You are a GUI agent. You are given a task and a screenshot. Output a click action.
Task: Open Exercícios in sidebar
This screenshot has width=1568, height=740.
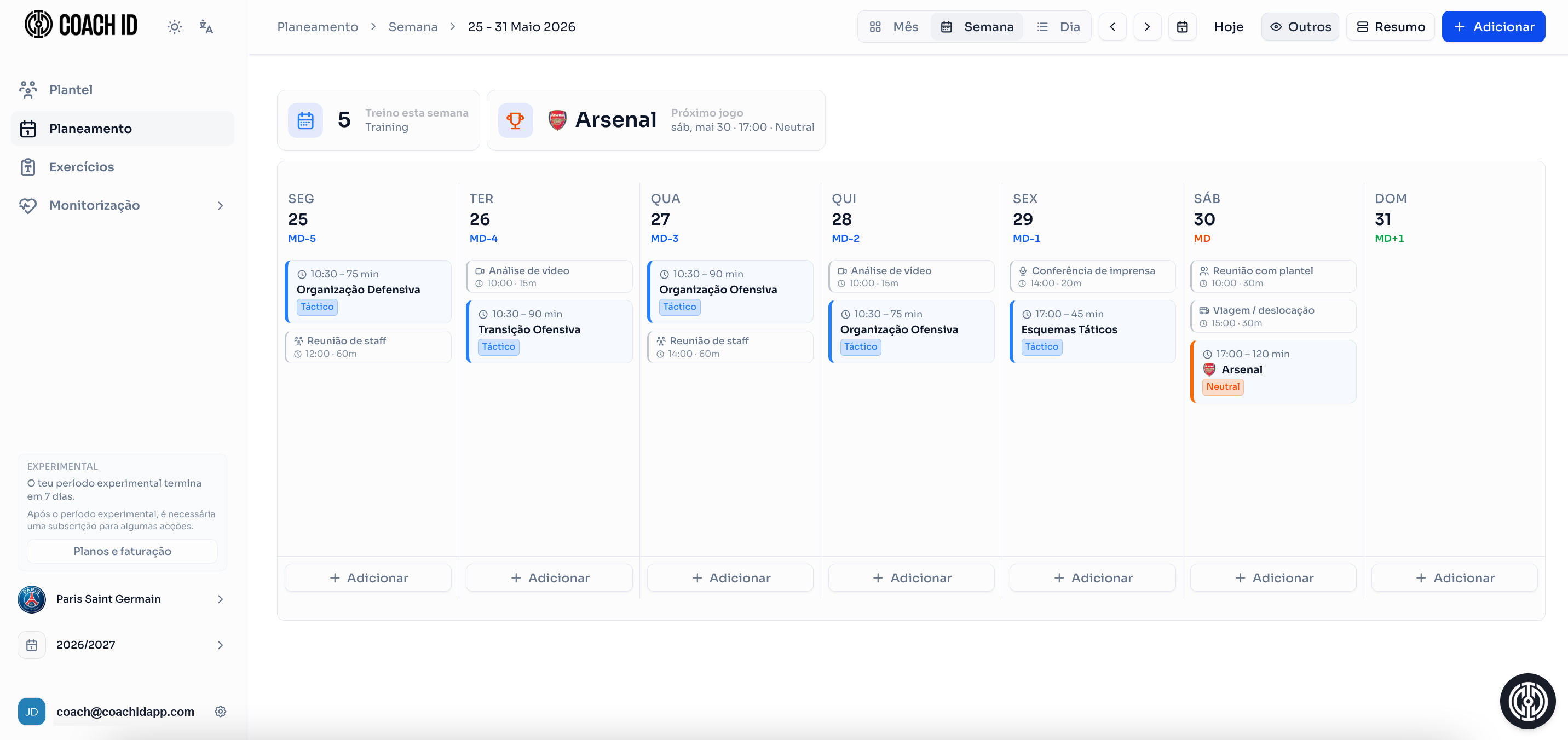122,167
